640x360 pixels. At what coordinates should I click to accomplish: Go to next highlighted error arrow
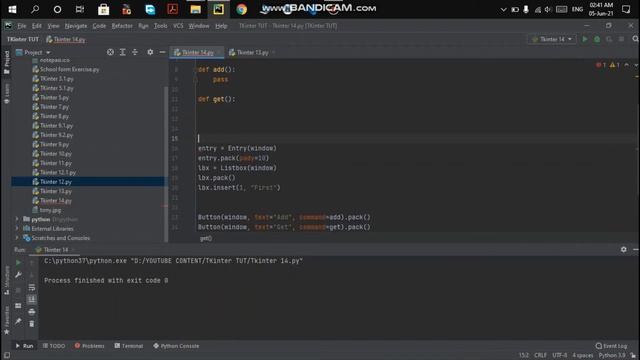point(636,65)
